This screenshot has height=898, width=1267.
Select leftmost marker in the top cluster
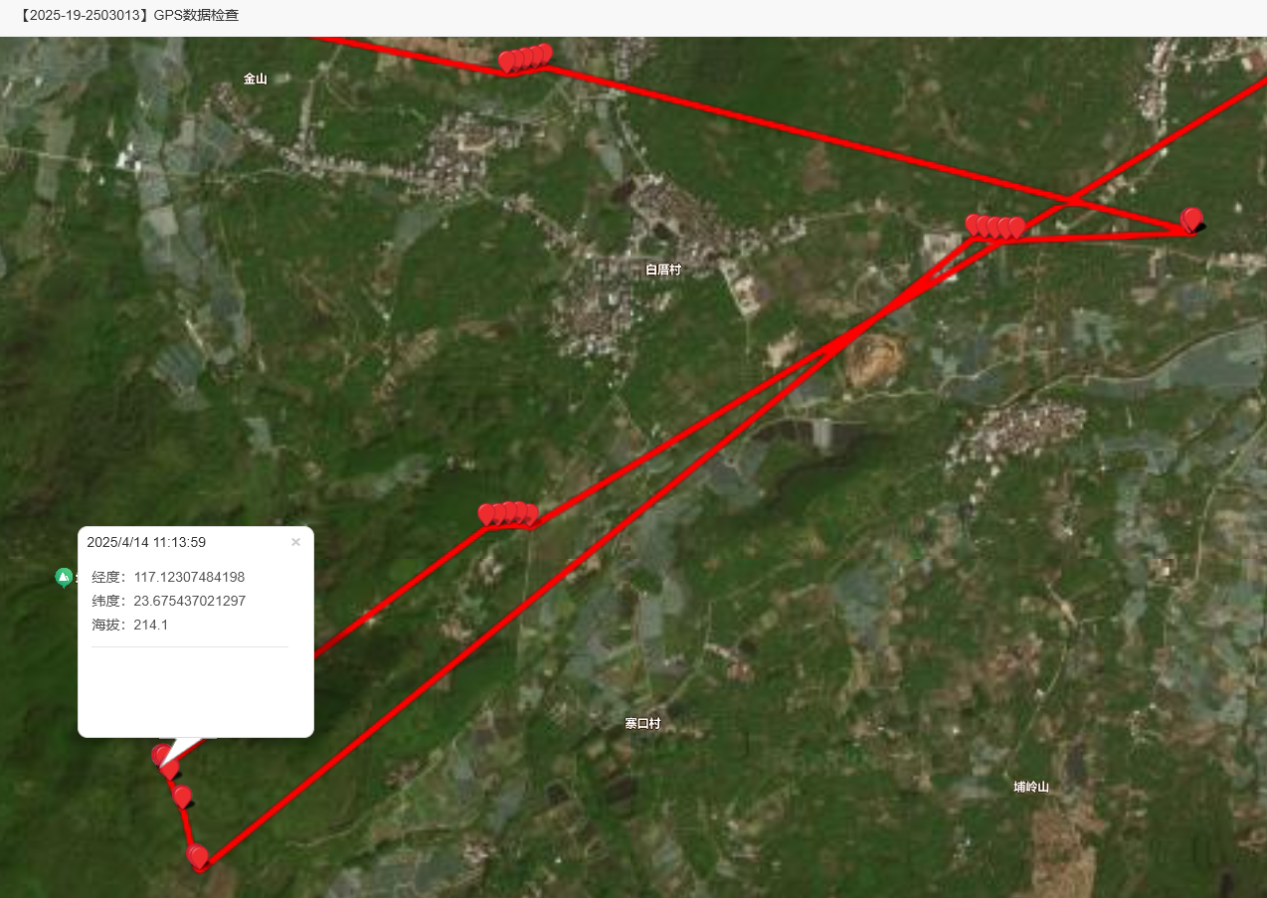pyautogui.click(x=508, y=62)
